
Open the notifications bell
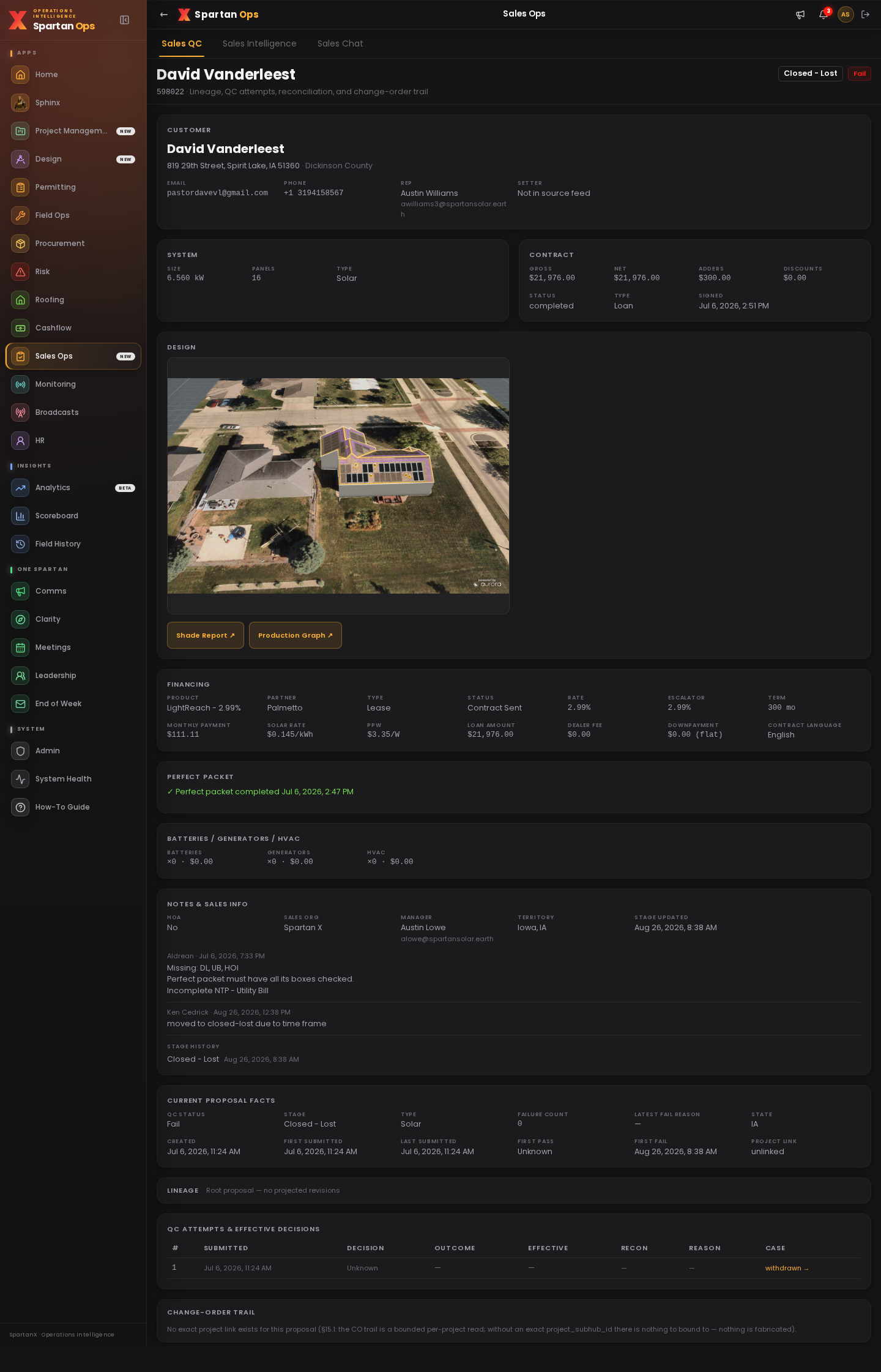(823, 15)
